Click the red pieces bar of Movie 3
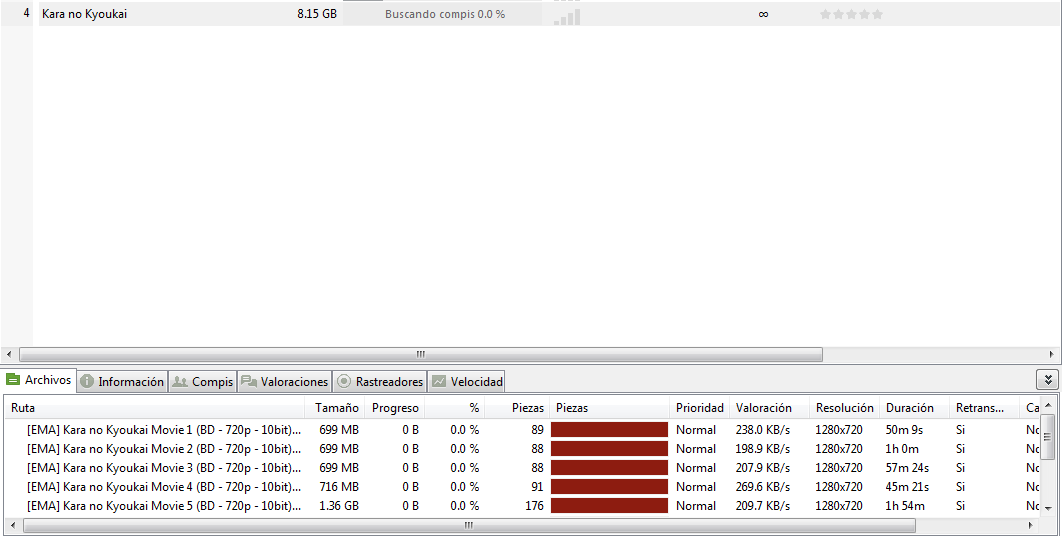This screenshot has width=1062, height=536. [x=610, y=468]
